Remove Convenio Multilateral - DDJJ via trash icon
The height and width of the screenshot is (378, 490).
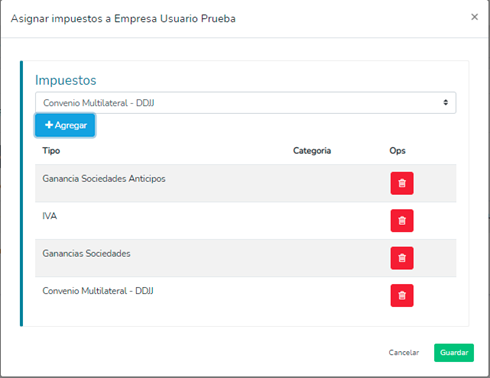402,295
